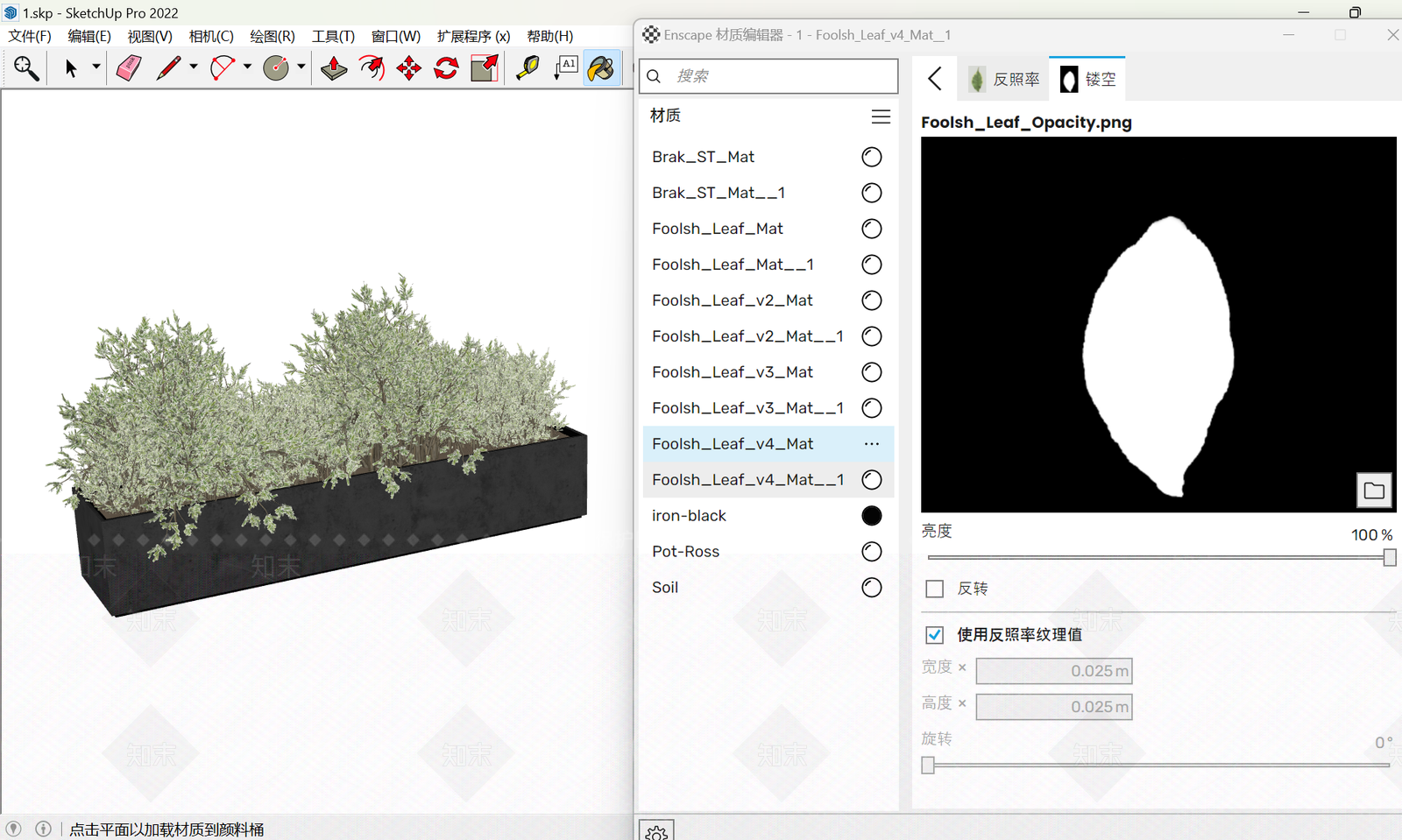
Task: Open folder icon to browse opacity texture
Action: [x=1374, y=491]
